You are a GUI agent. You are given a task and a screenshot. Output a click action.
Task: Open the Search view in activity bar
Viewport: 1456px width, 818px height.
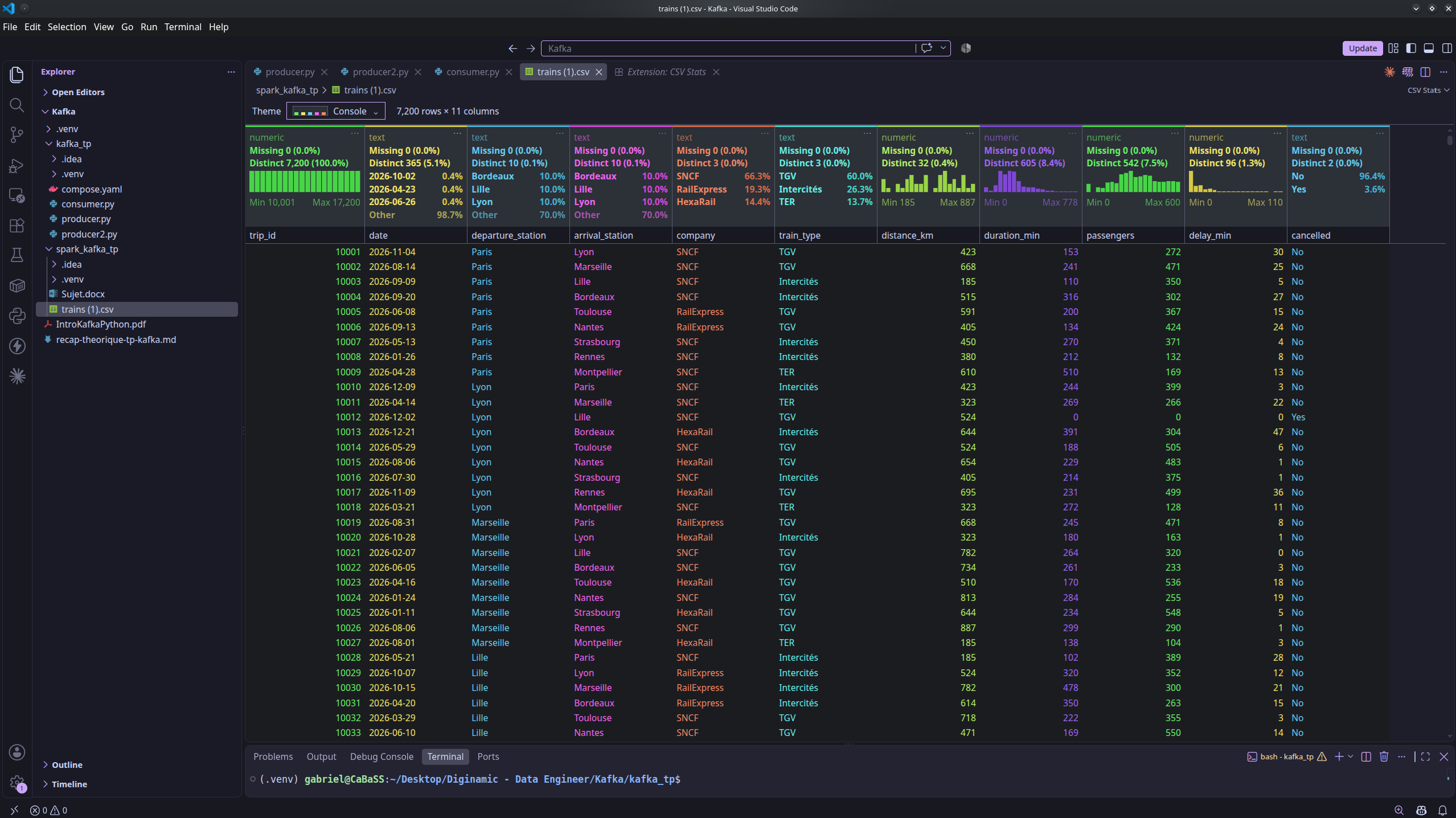[17, 105]
